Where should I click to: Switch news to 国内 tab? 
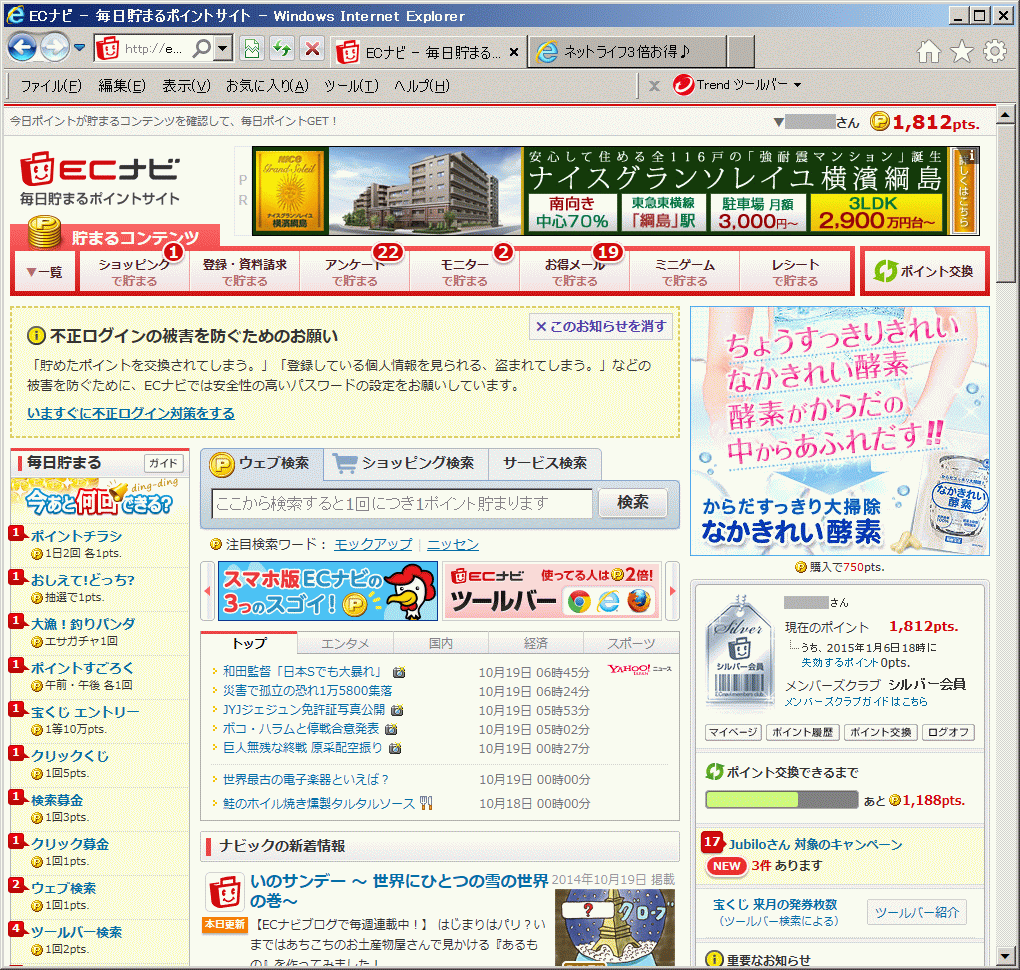pyautogui.click(x=440, y=643)
